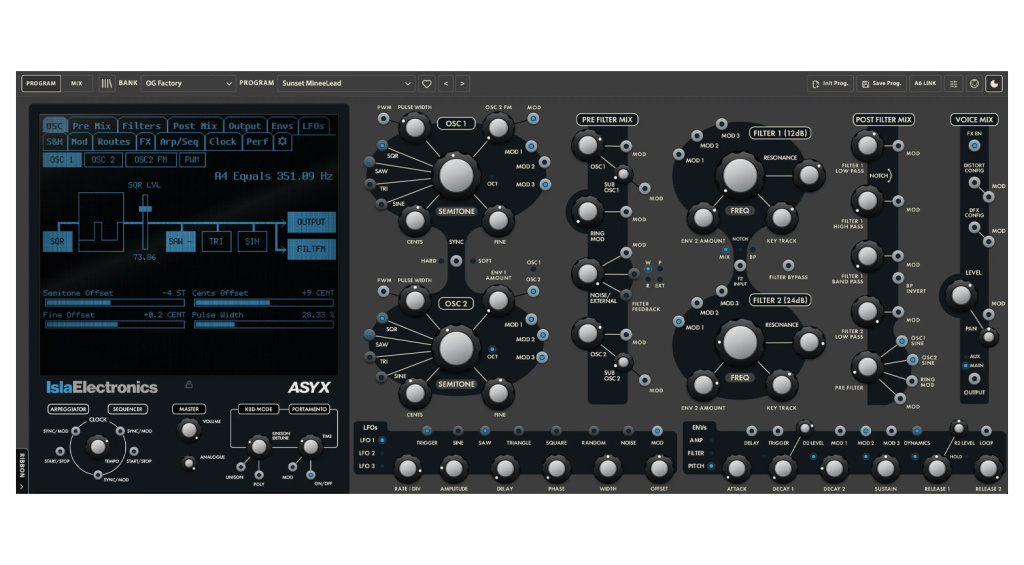Click the Fine Offset bar
1024x565 pixels.
pyautogui.click(x=114, y=325)
